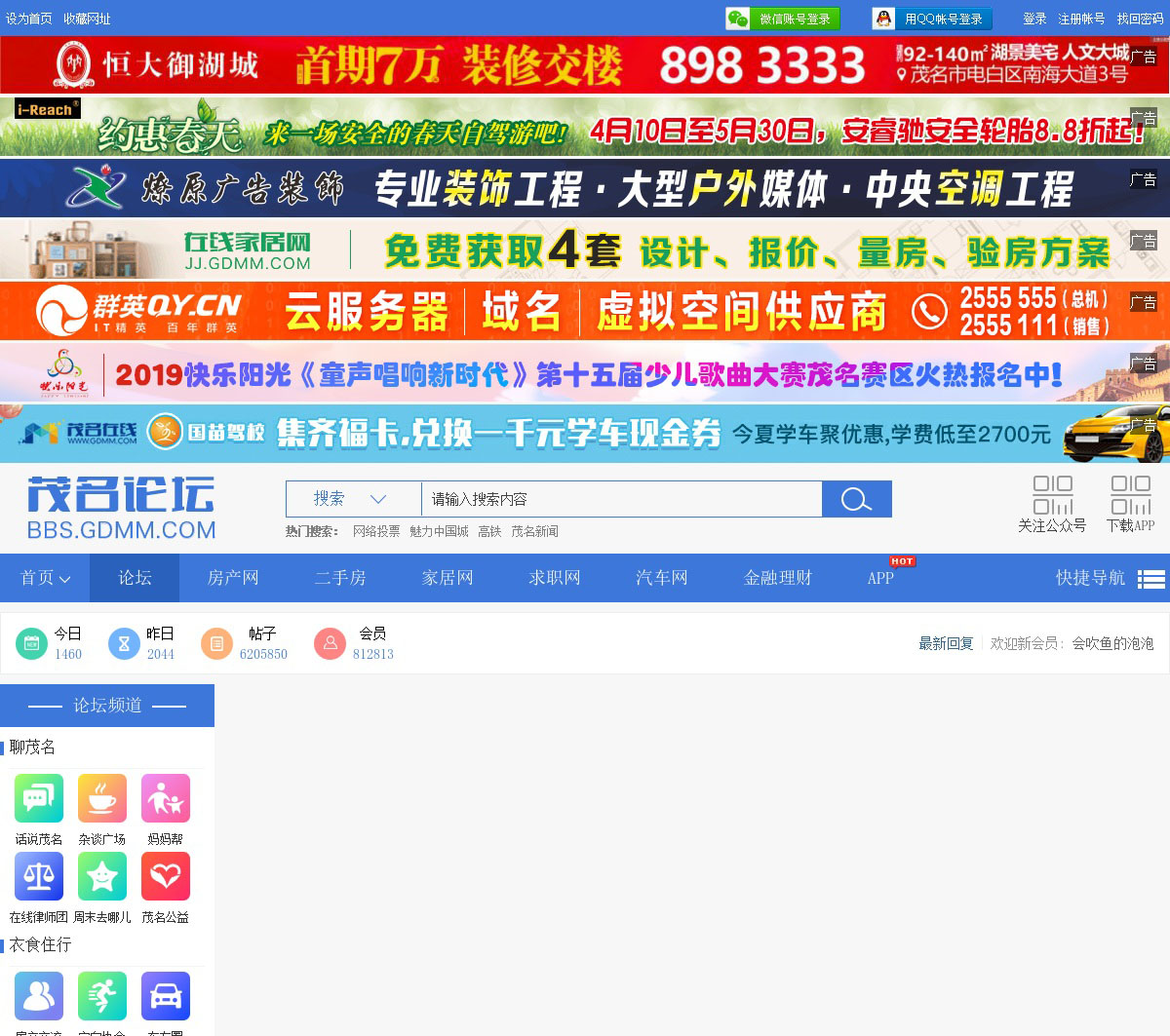Click the 魅力中国城 hot search link
1170x1036 pixels.
[x=439, y=531]
